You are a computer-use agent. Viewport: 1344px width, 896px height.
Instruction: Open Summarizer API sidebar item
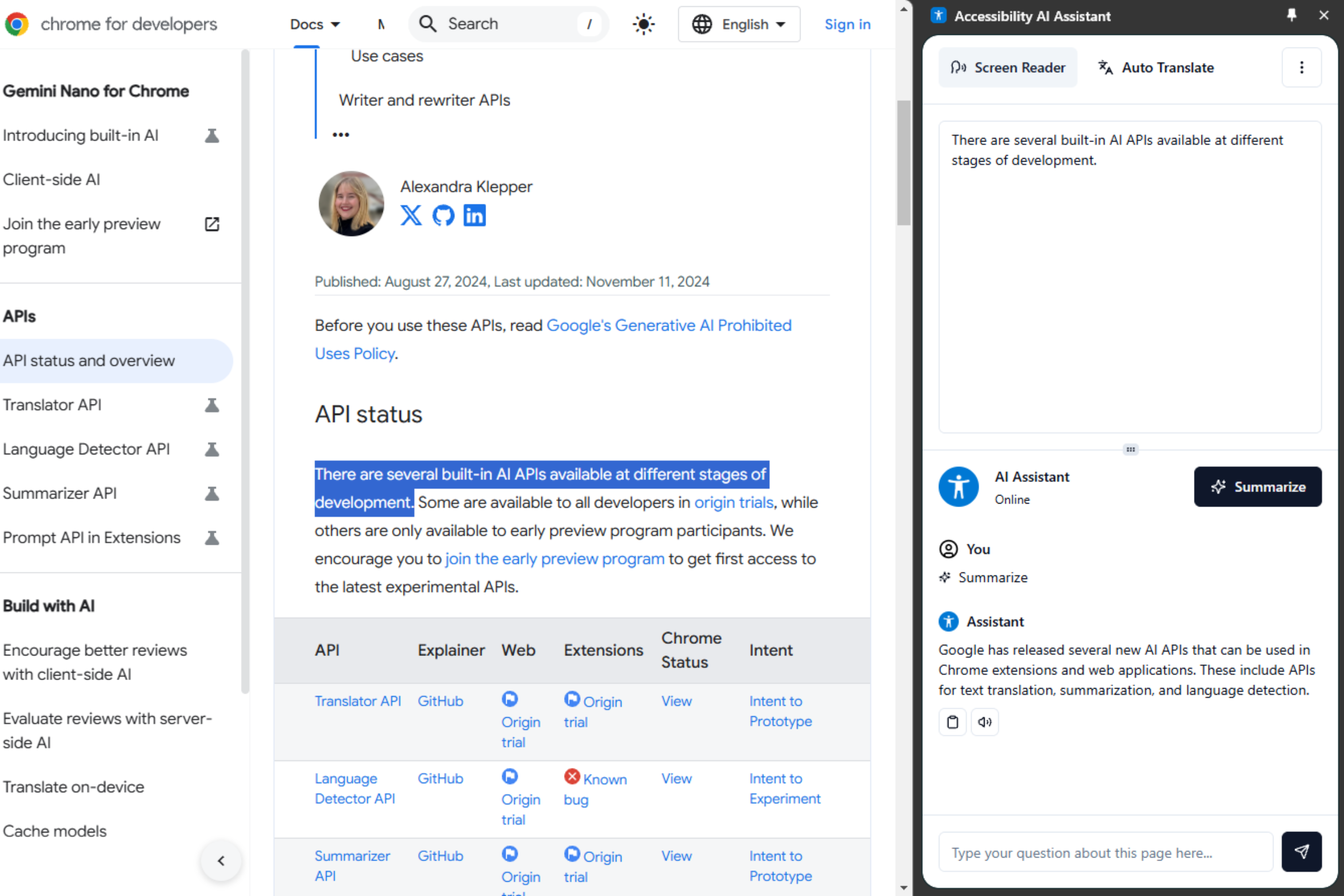pos(60,493)
